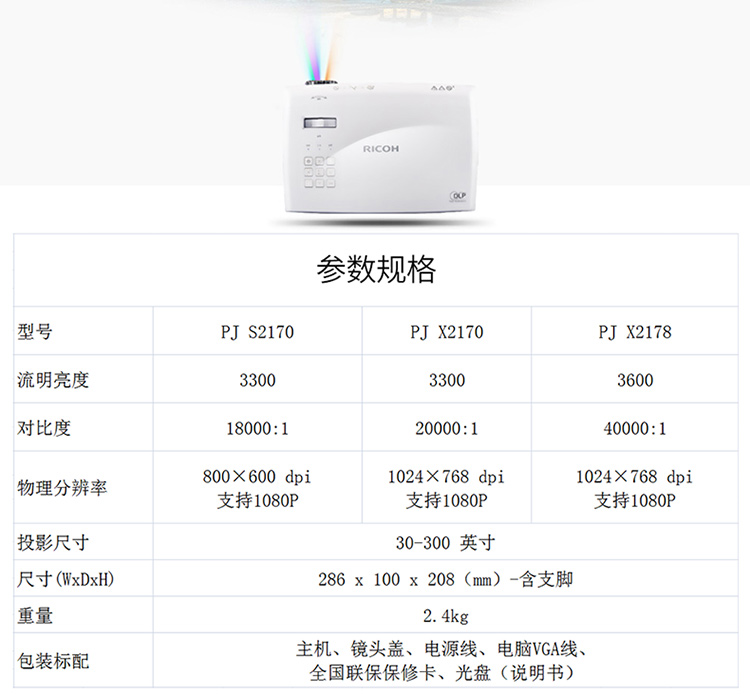750x694 pixels.
Task: Click the 2.4kg weight value
Action: pyautogui.click(x=445, y=616)
